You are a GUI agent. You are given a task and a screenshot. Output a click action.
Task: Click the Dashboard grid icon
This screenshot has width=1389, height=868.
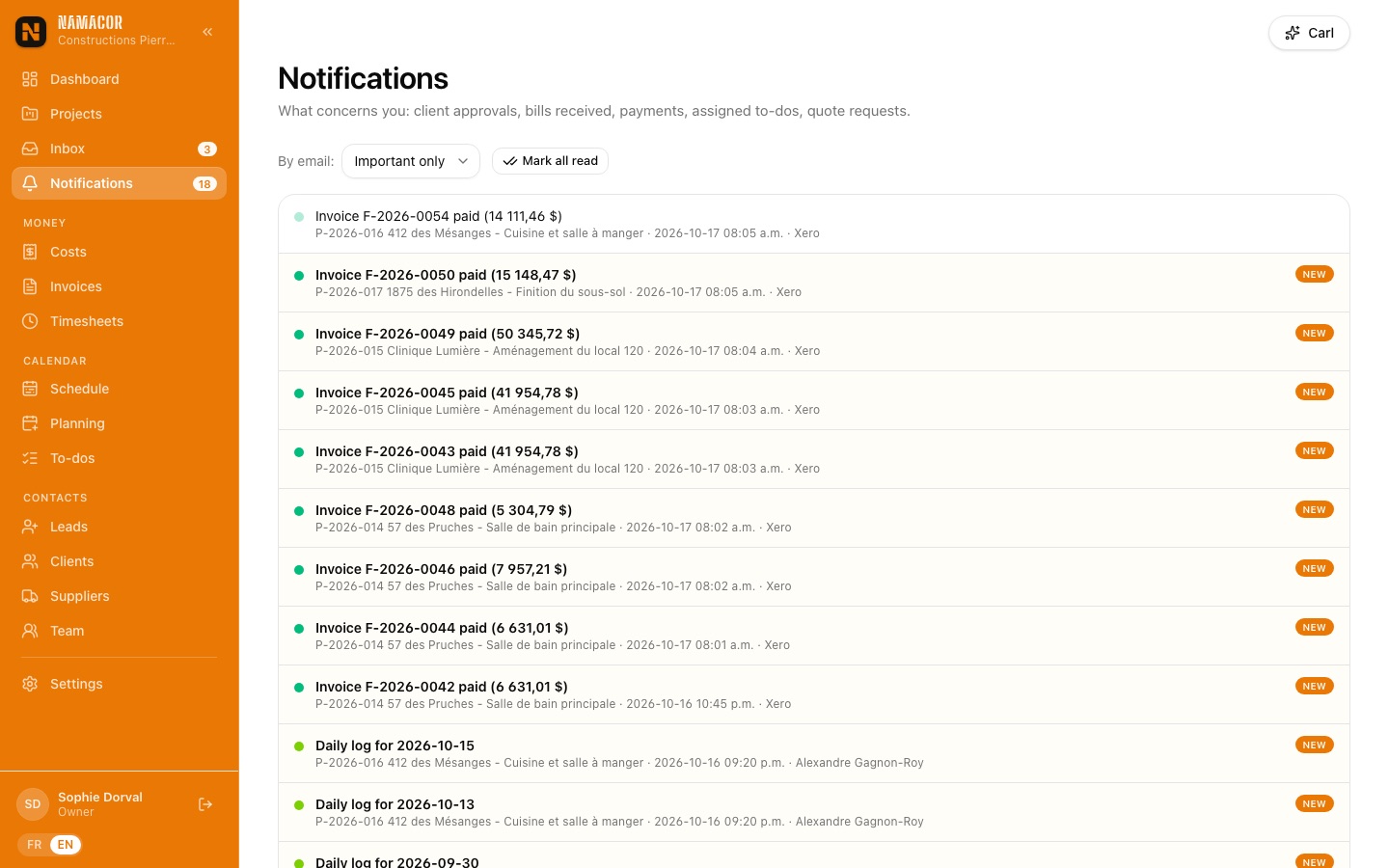(30, 79)
